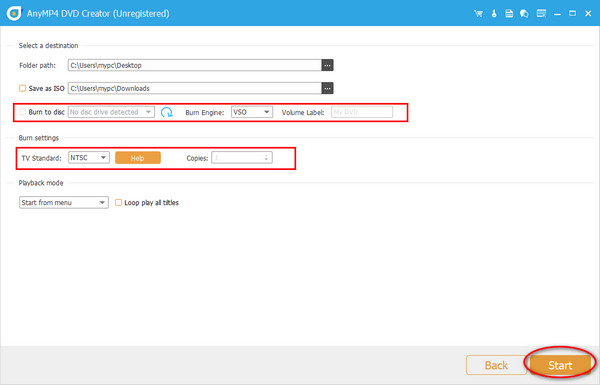Open the feedback chat icon
600x385 pixels.
(x=524, y=14)
